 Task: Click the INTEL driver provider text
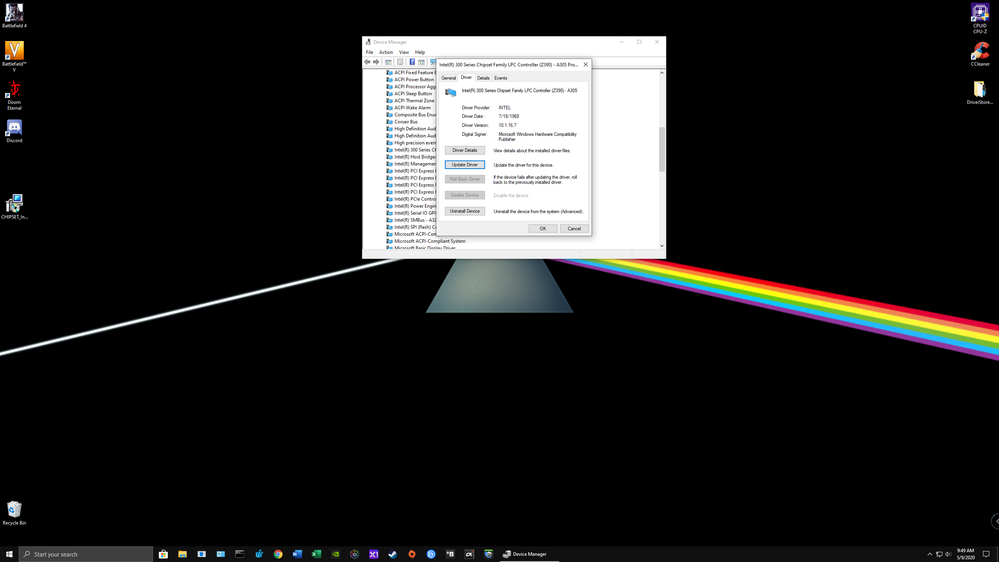[505, 108]
